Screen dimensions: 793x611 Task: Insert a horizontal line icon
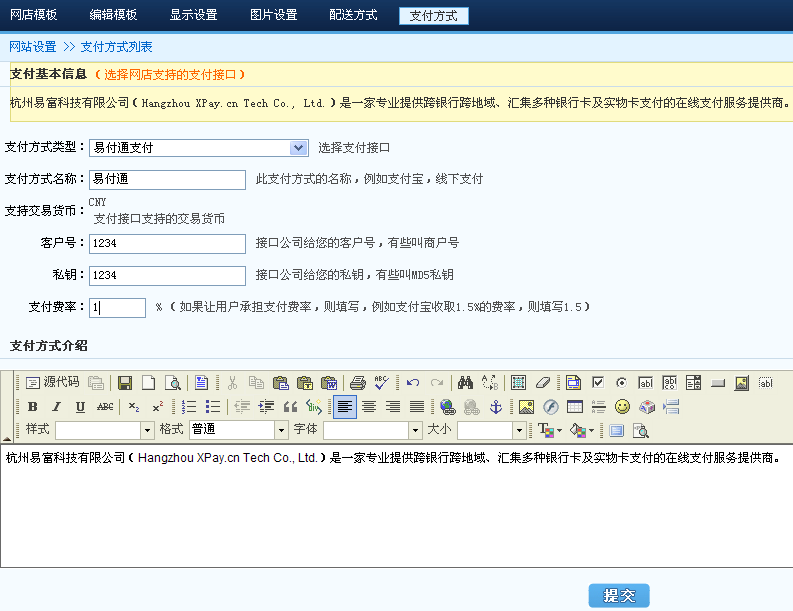[x=599, y=407]
